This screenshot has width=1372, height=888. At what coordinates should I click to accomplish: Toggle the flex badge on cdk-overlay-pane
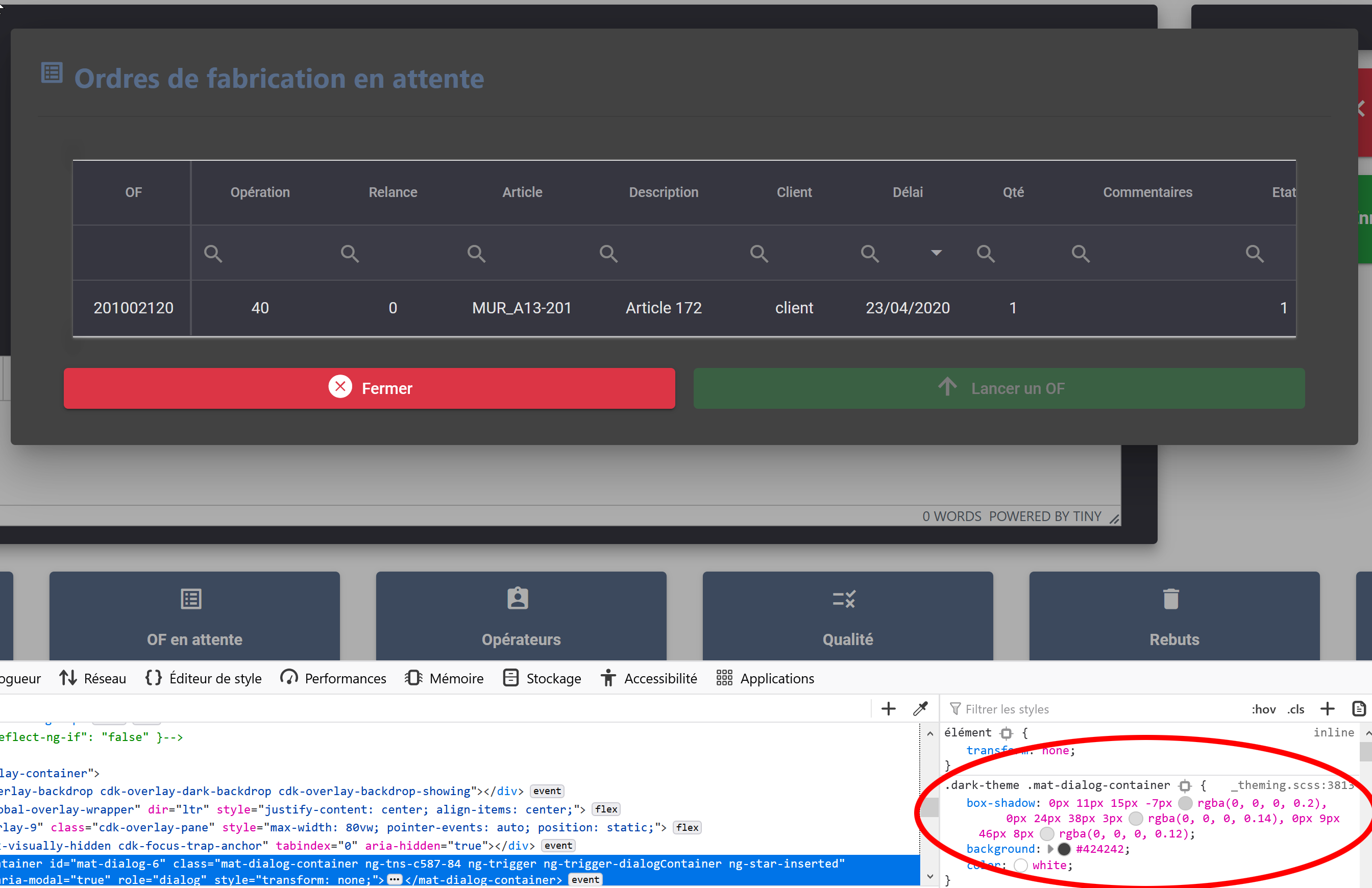point(687,827)
